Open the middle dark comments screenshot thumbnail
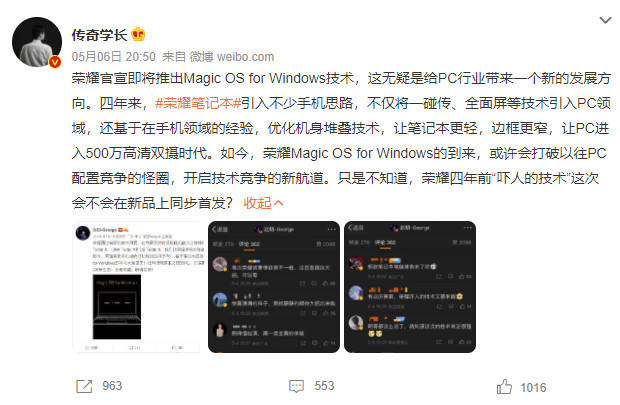This screenshot has height=405, width=620. pyautogui.click(x=274, y=287)
